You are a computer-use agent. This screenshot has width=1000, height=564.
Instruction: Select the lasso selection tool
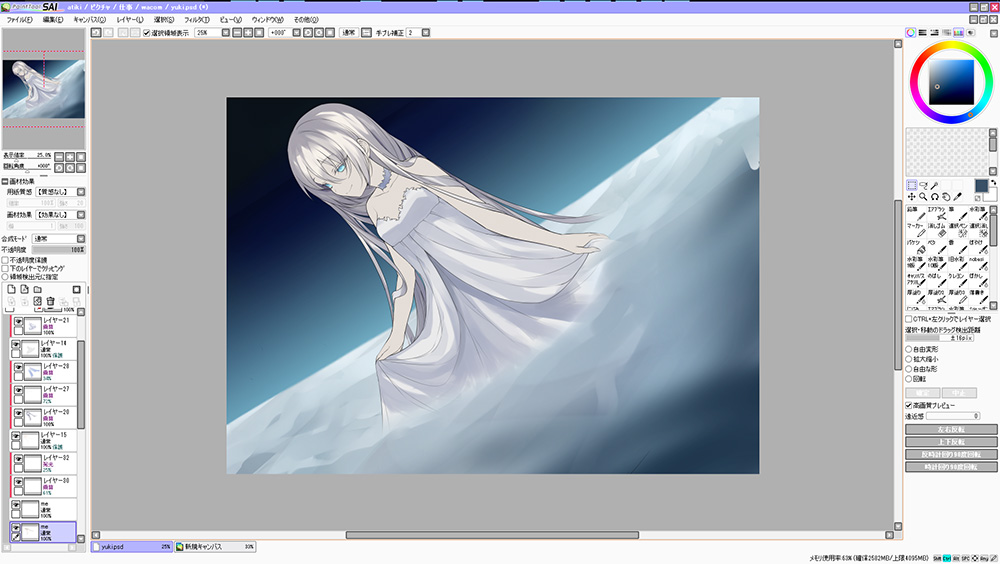click(x=923, y=186)
